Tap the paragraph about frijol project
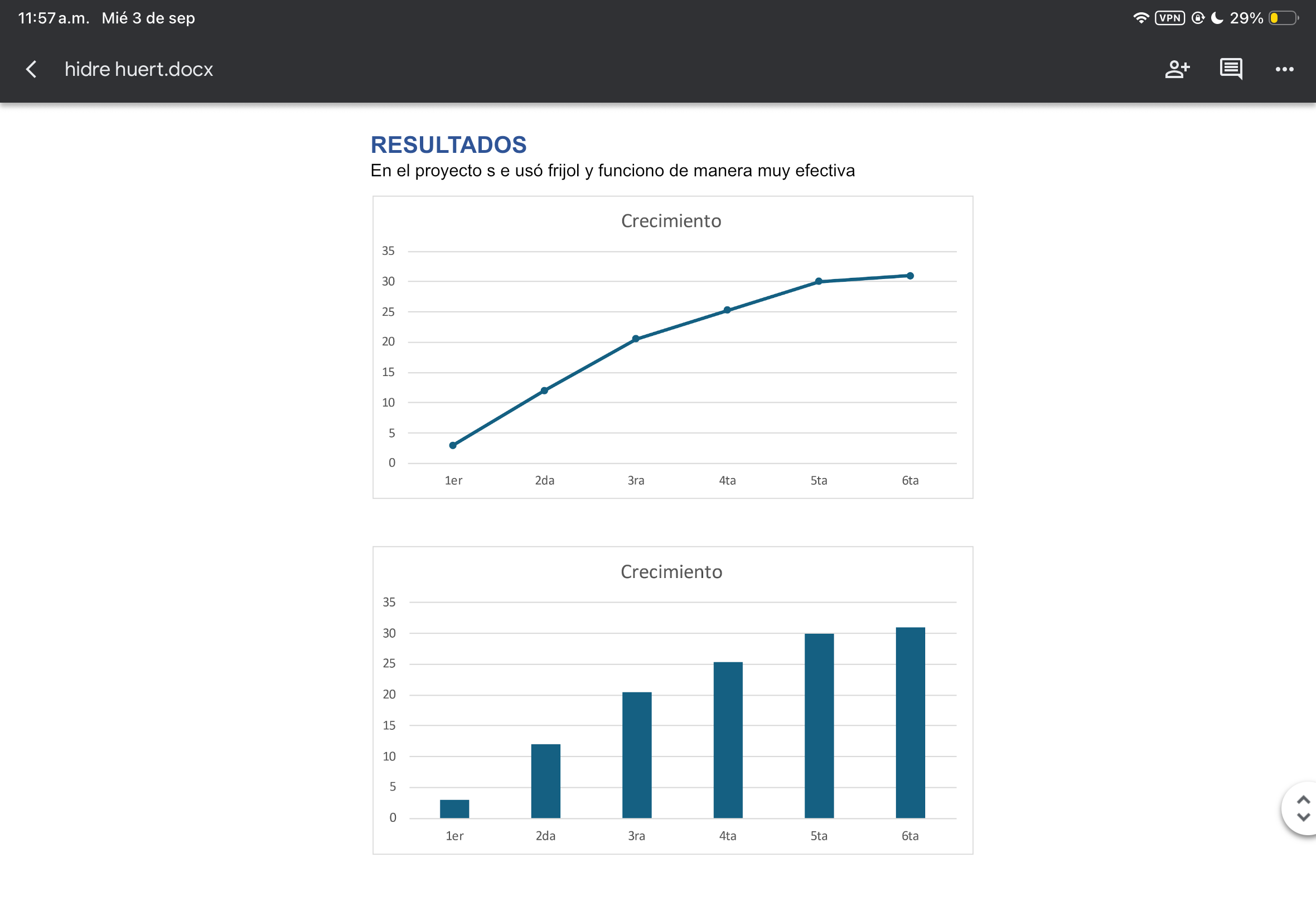Viewport: 1316px width, 915px height. pos(612,171)
